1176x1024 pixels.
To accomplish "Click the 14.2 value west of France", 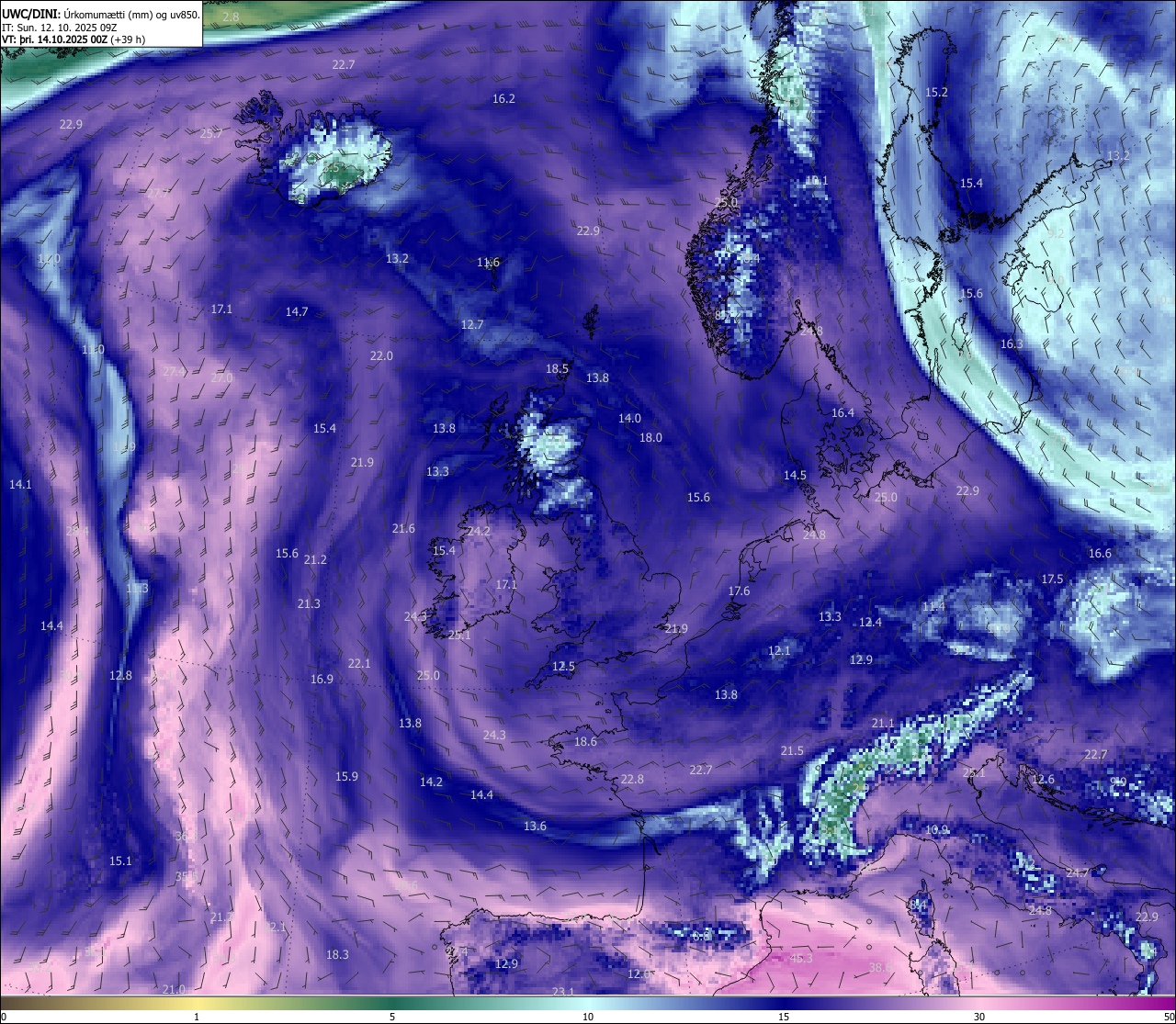I will [431, 782].
